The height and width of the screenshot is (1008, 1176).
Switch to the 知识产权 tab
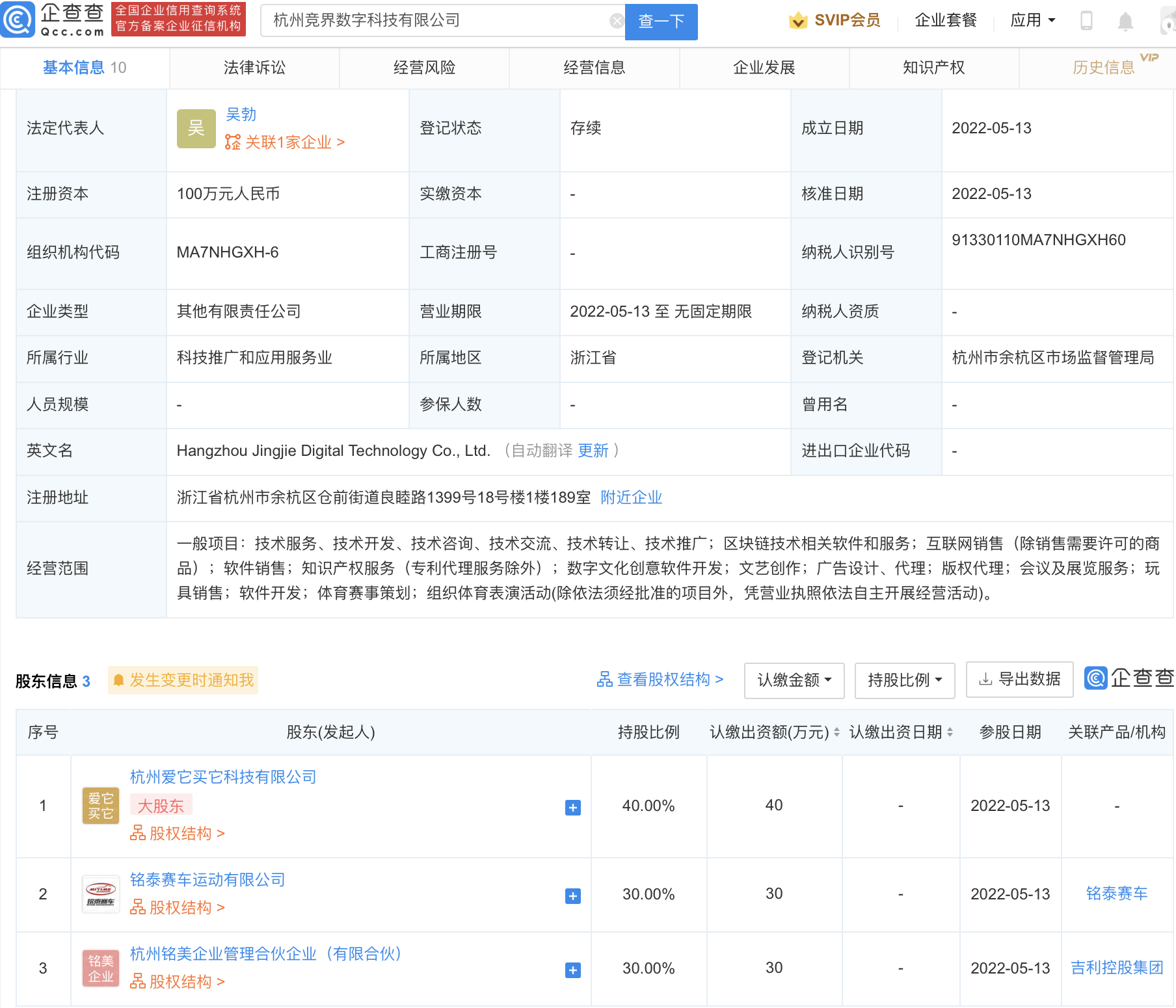(x=933, y=68)
